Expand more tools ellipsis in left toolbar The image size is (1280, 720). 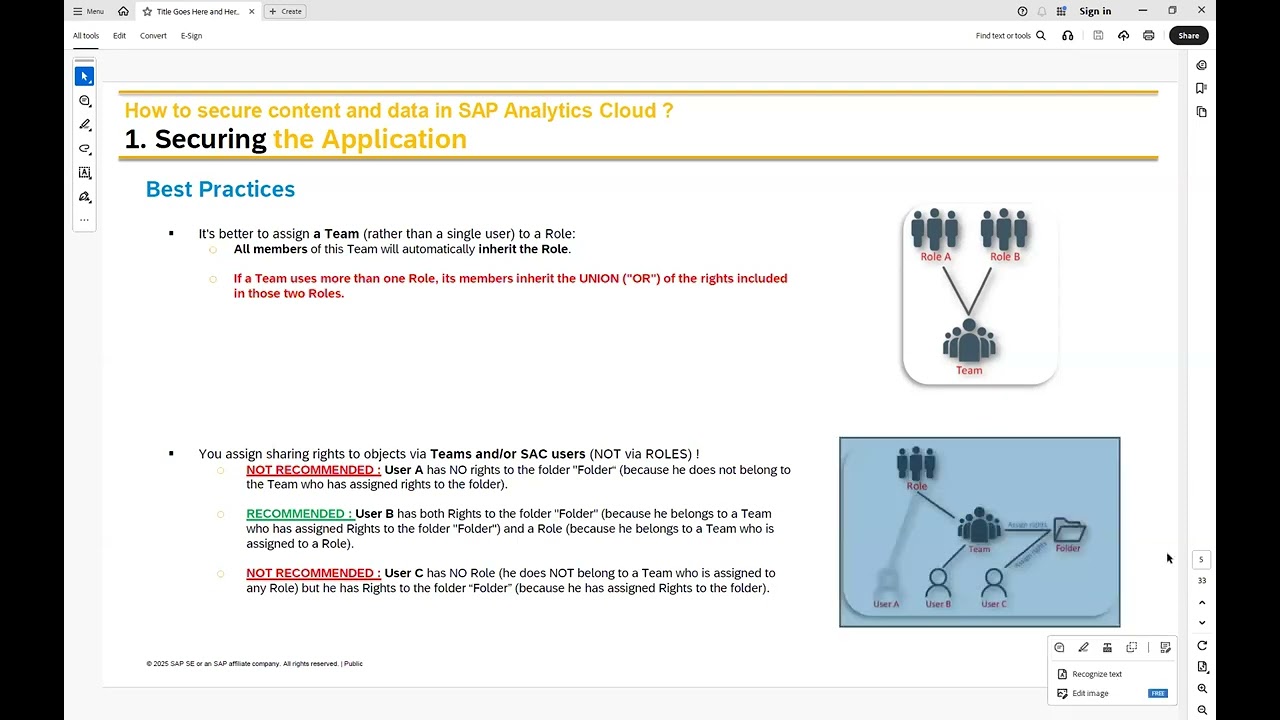(85, 219)
